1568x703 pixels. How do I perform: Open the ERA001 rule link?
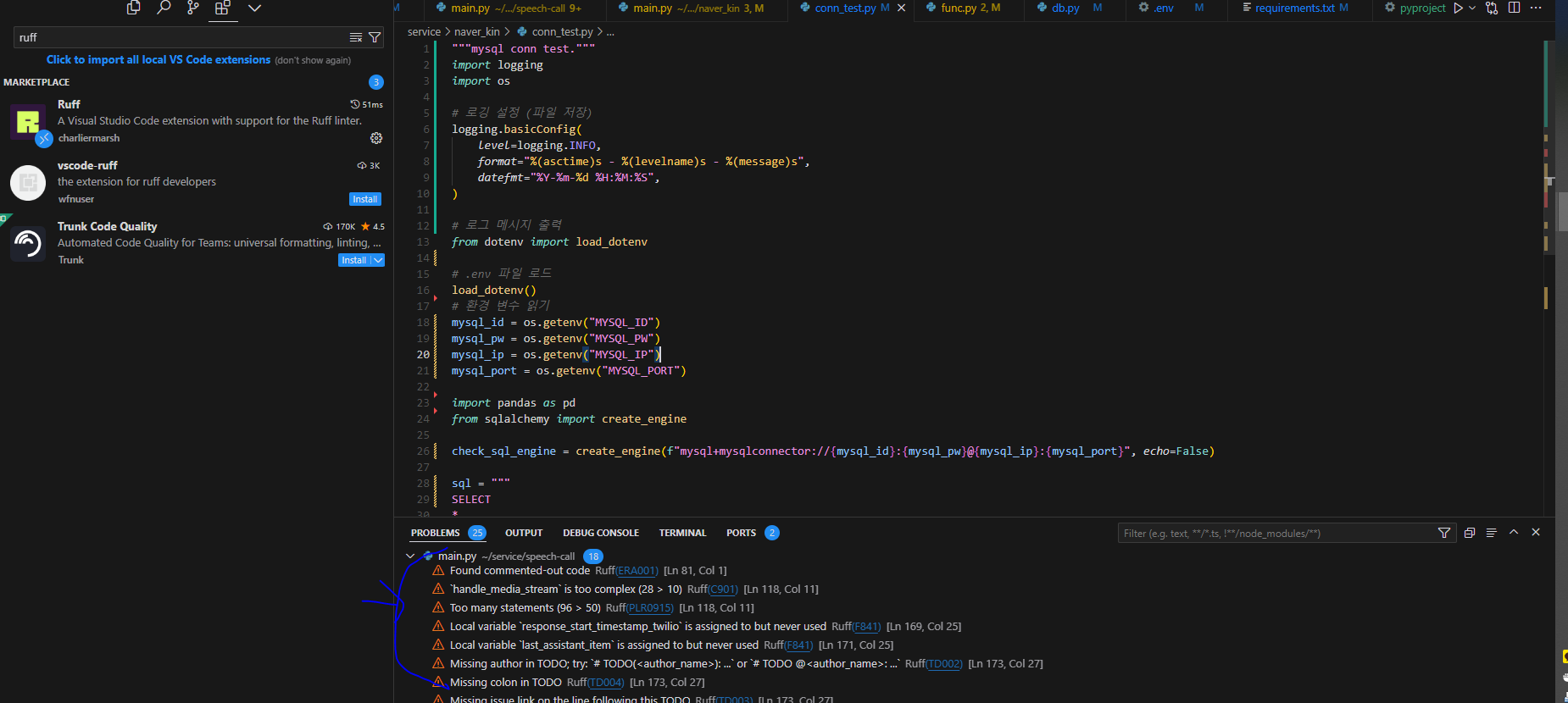(637, 571)
